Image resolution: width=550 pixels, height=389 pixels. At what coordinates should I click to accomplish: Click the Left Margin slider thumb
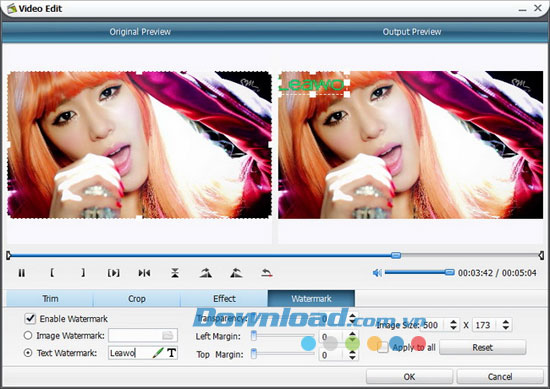[254, 336]
